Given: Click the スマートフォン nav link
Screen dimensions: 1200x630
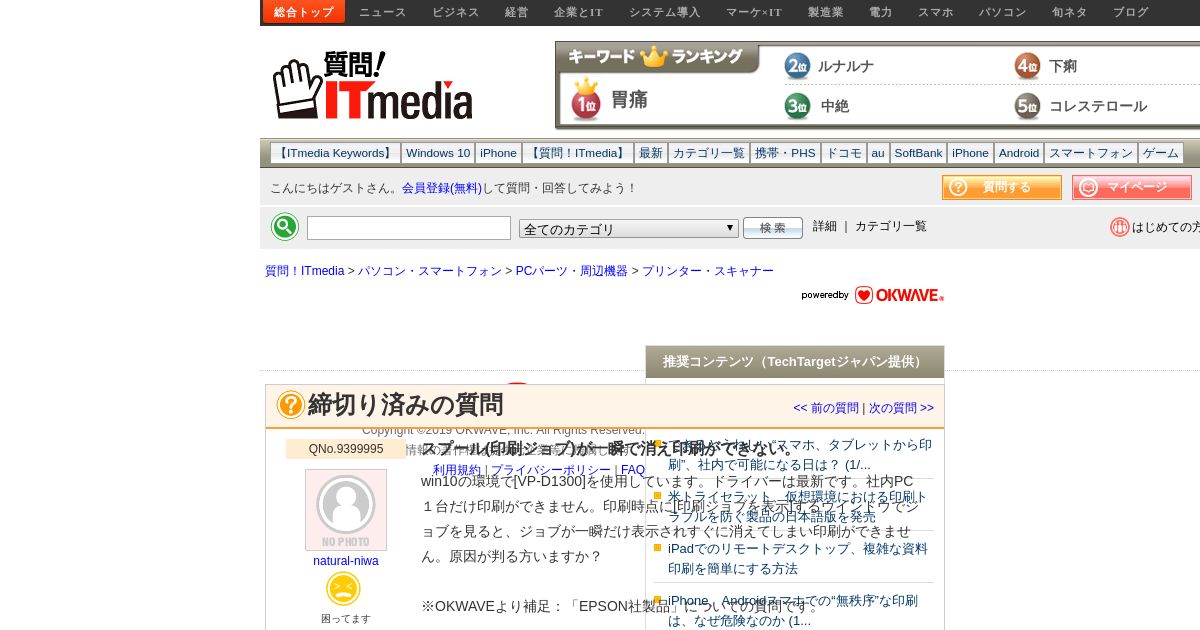Looking at the screenshot, I should 1091,153.
